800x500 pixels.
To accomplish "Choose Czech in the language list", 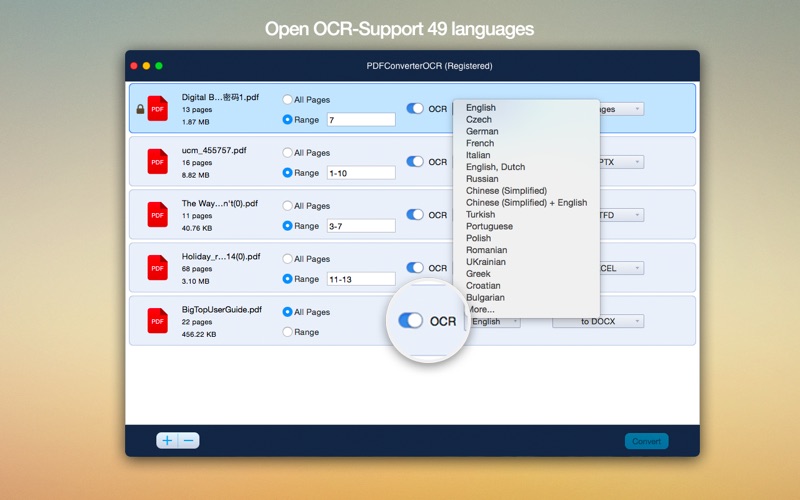I will point(526,119).
